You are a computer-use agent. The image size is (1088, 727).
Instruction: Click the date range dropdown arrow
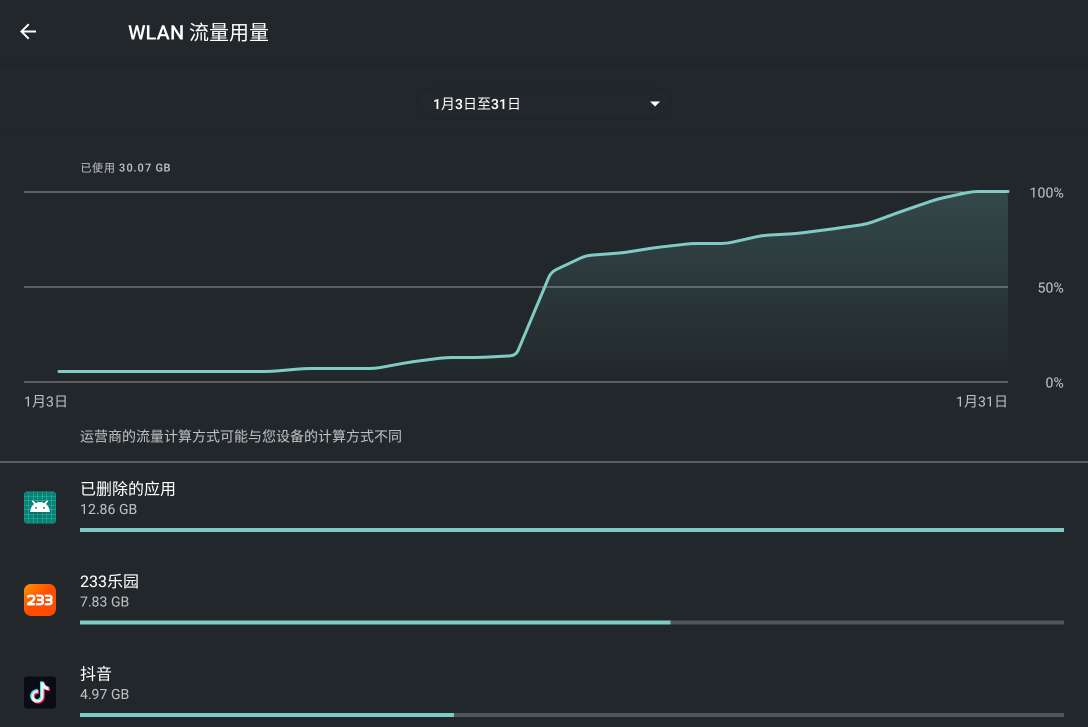pyautogui.click(x=655, y=104)
